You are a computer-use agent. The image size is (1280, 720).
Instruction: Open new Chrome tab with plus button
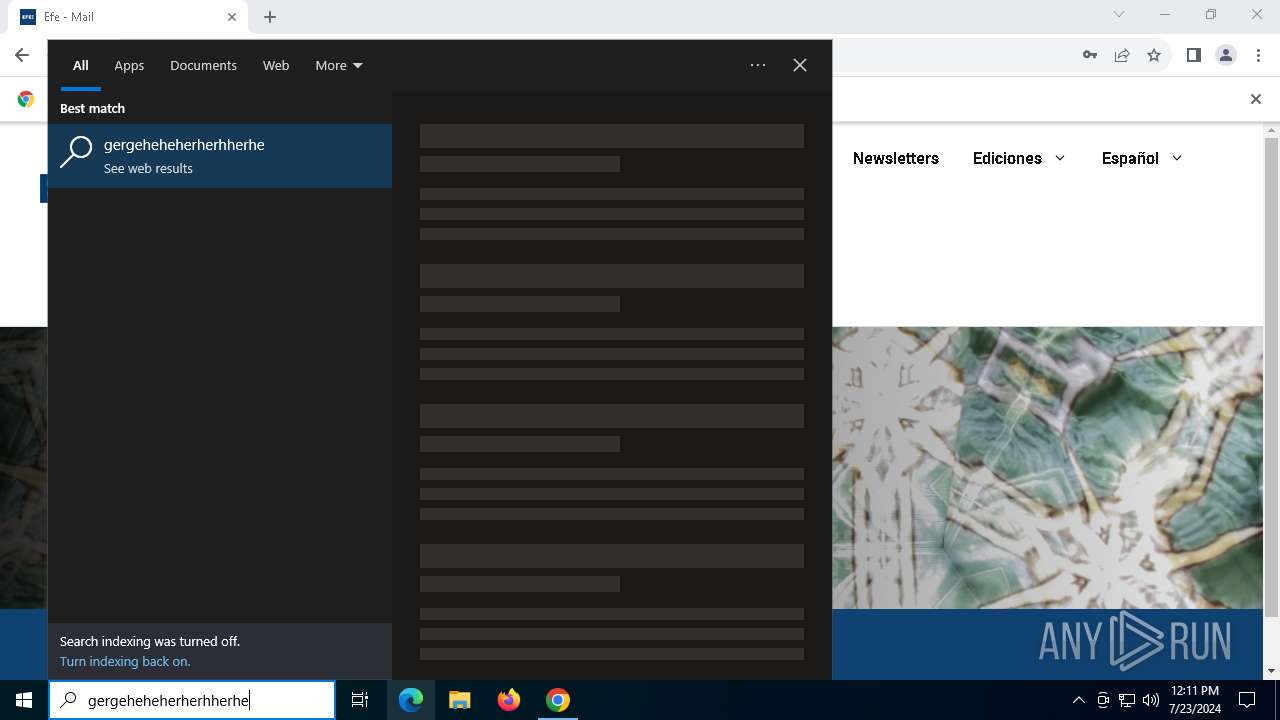tap(270, 17)
